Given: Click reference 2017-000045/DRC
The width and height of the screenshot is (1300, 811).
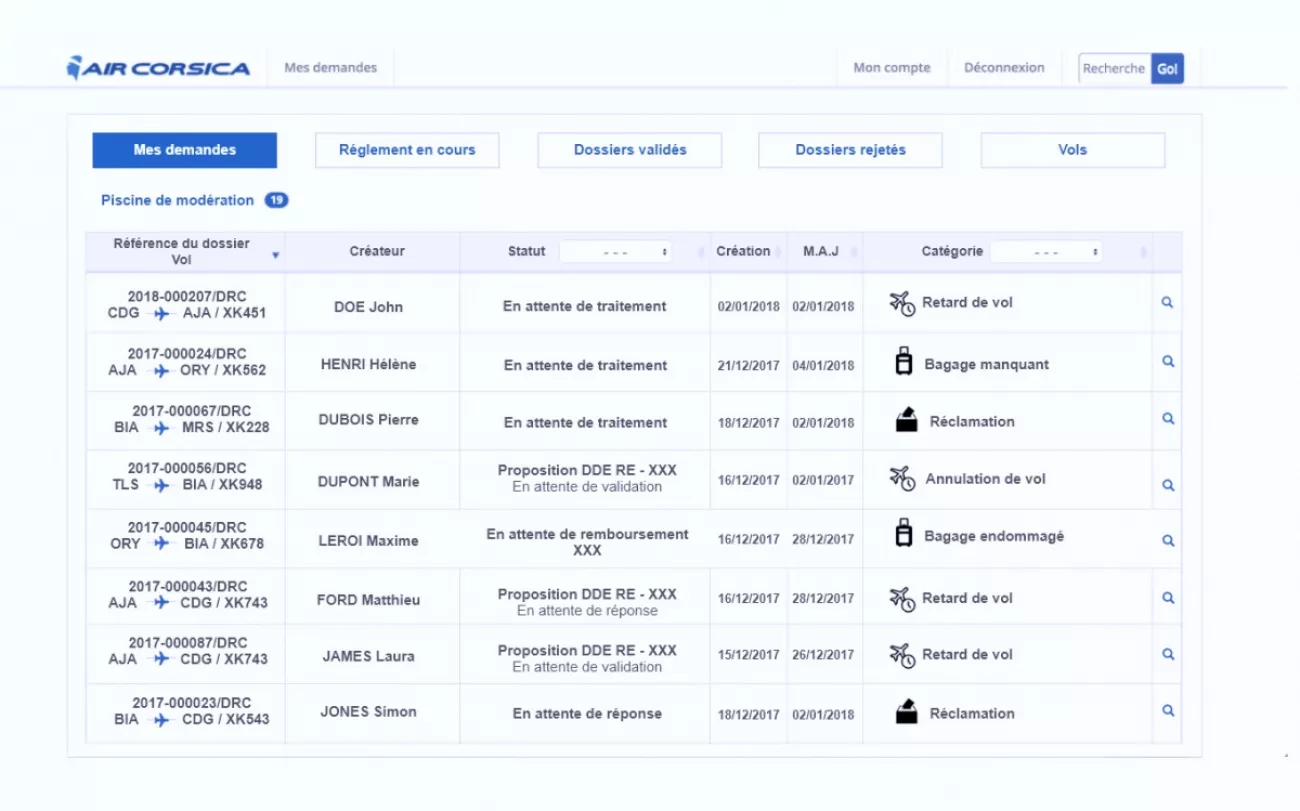Looking at the screenshot, I should click(187, 527).
